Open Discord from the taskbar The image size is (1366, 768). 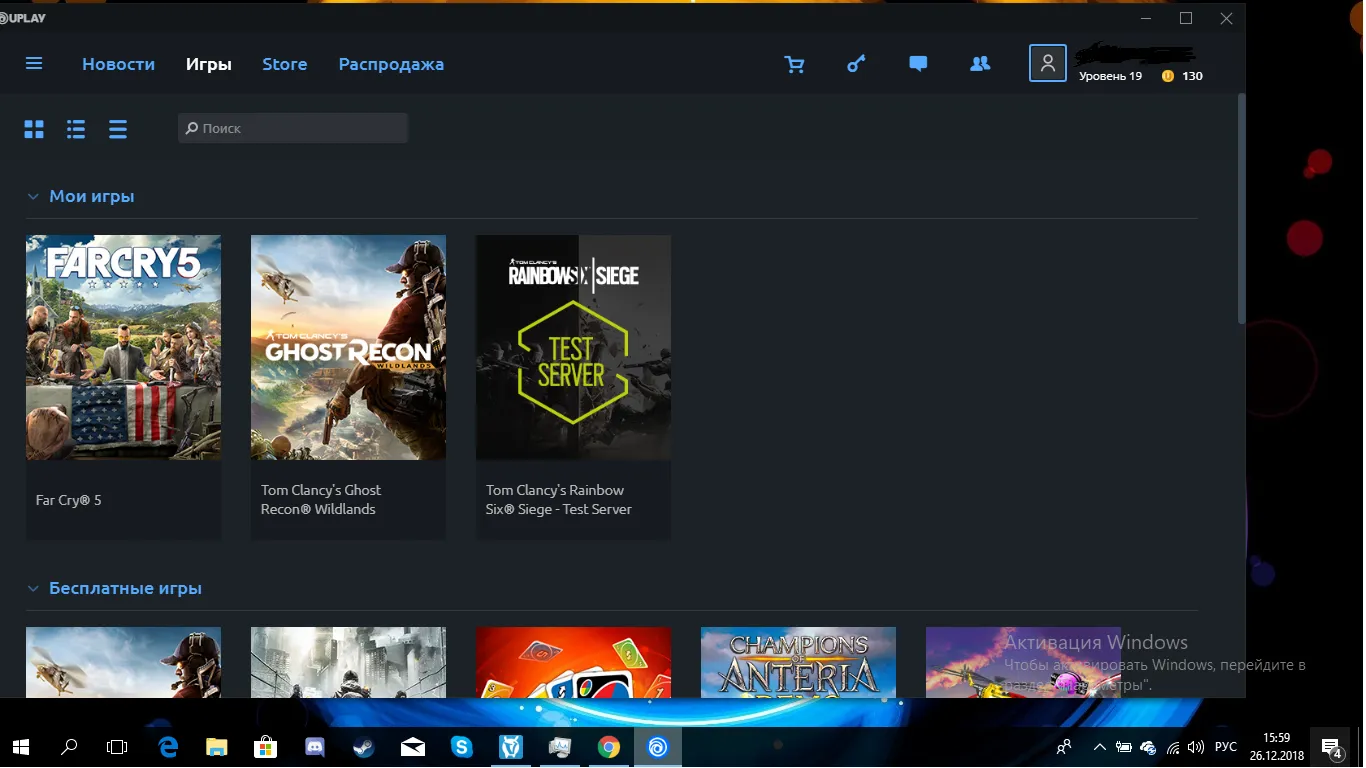click(315, 747)
